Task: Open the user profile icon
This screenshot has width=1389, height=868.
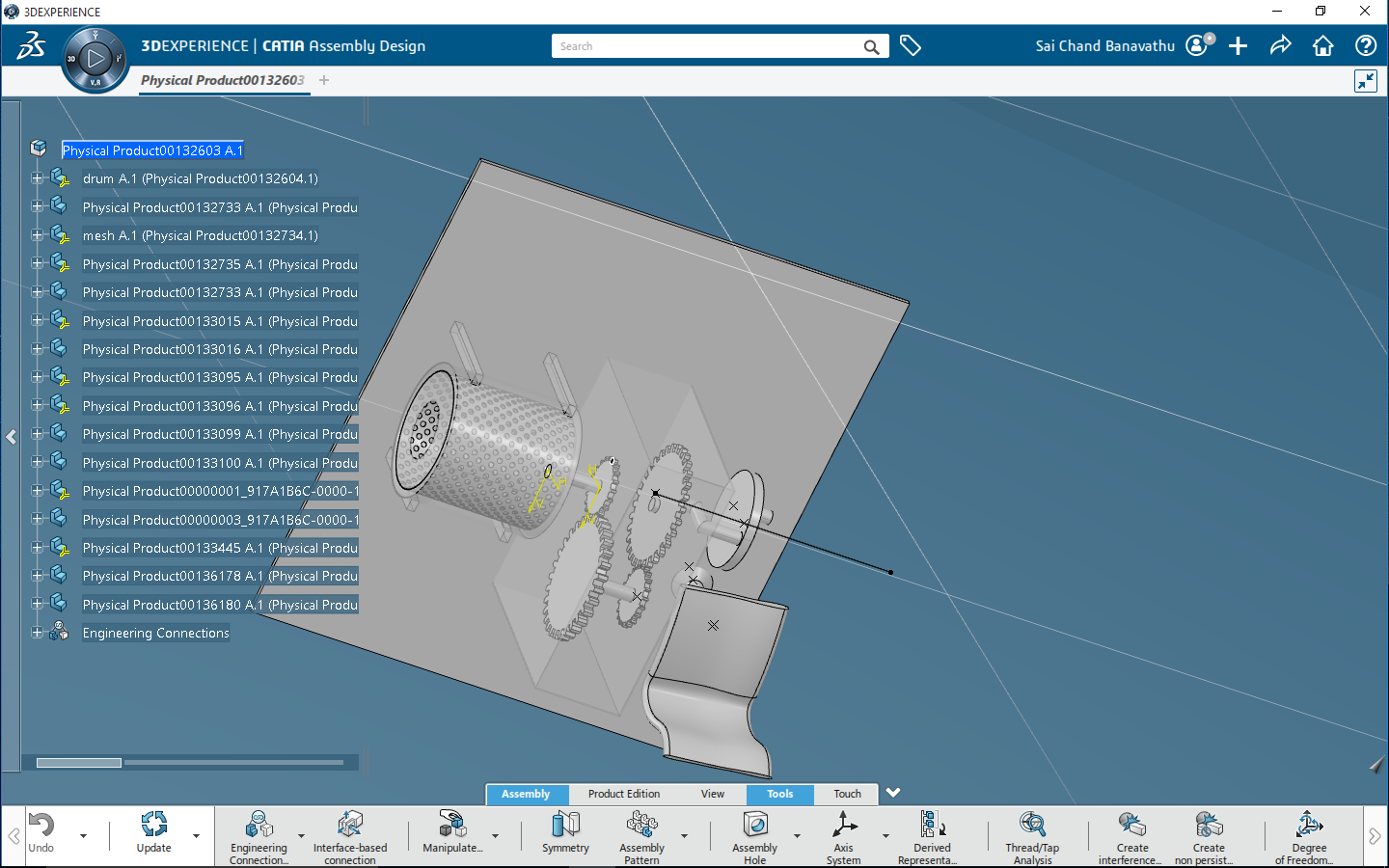Action: [1198, 45]
